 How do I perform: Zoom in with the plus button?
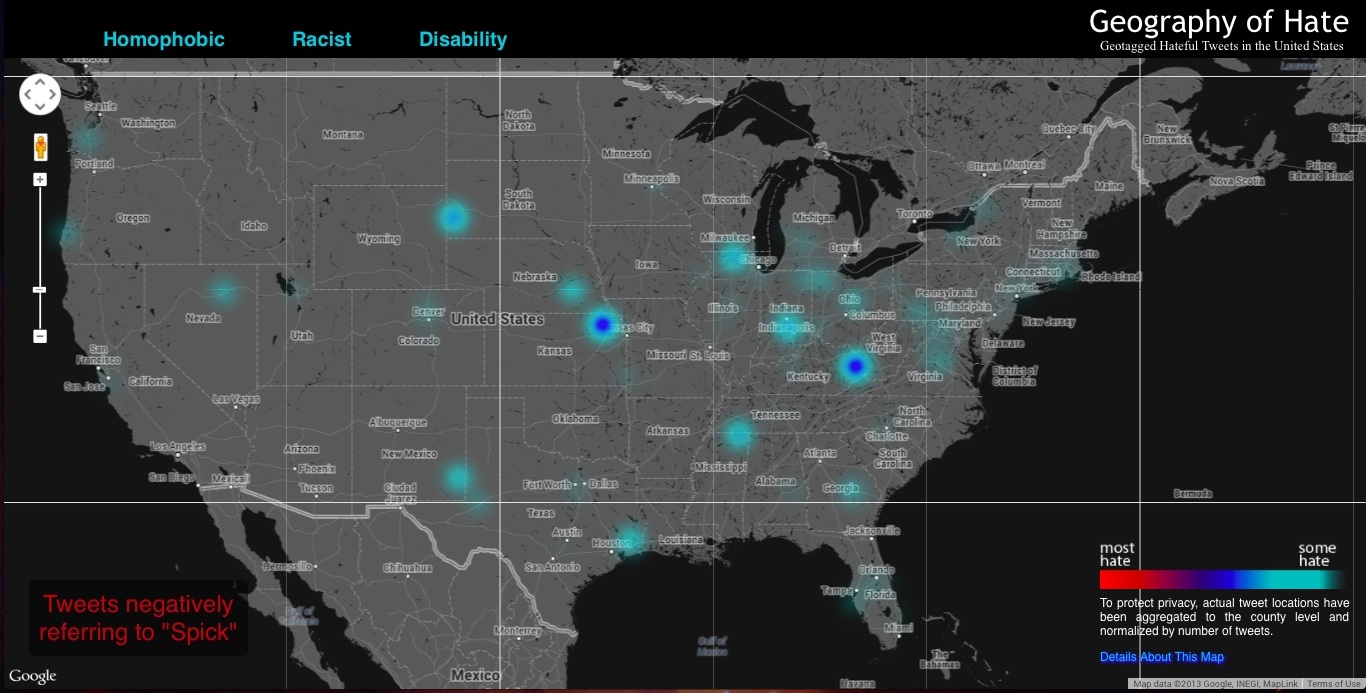coord(40,180)
